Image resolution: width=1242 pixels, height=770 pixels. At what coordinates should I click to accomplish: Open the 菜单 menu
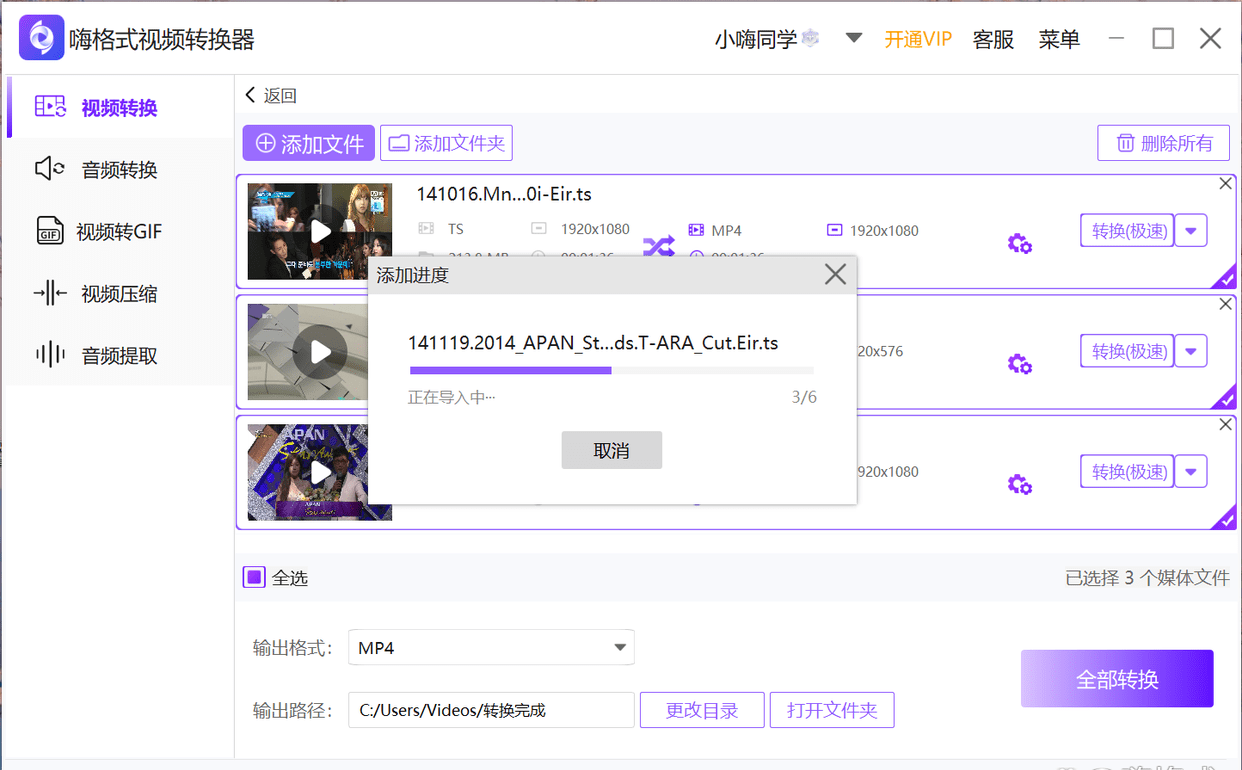click(1059, 39)
